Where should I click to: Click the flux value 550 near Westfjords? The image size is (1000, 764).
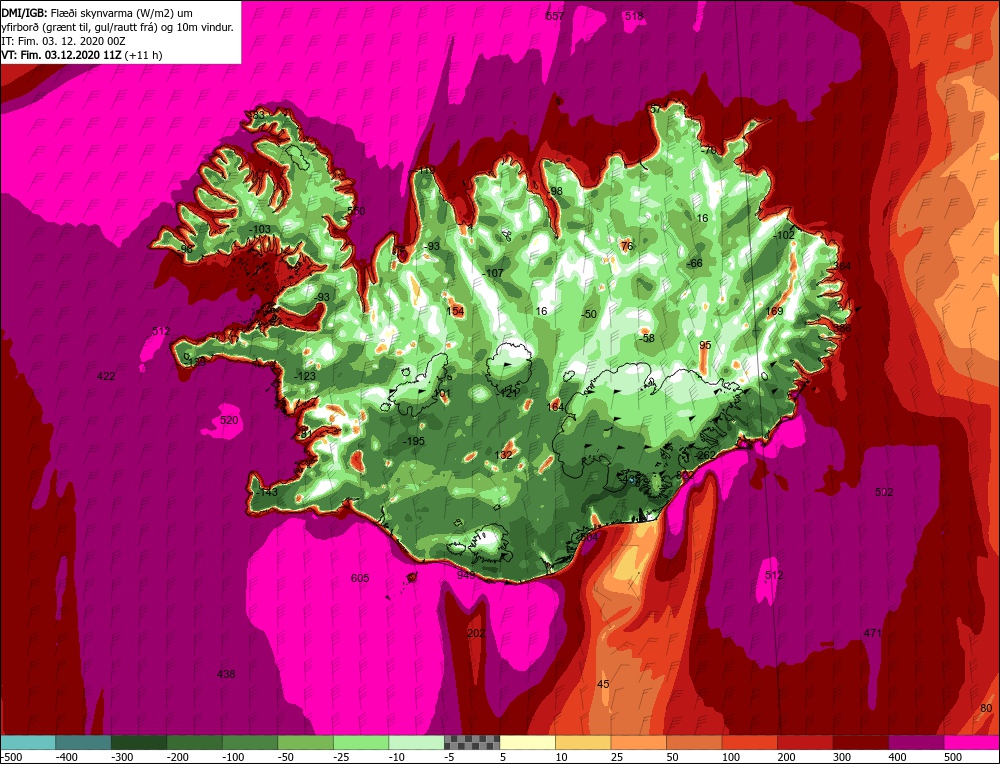[356, 211]
